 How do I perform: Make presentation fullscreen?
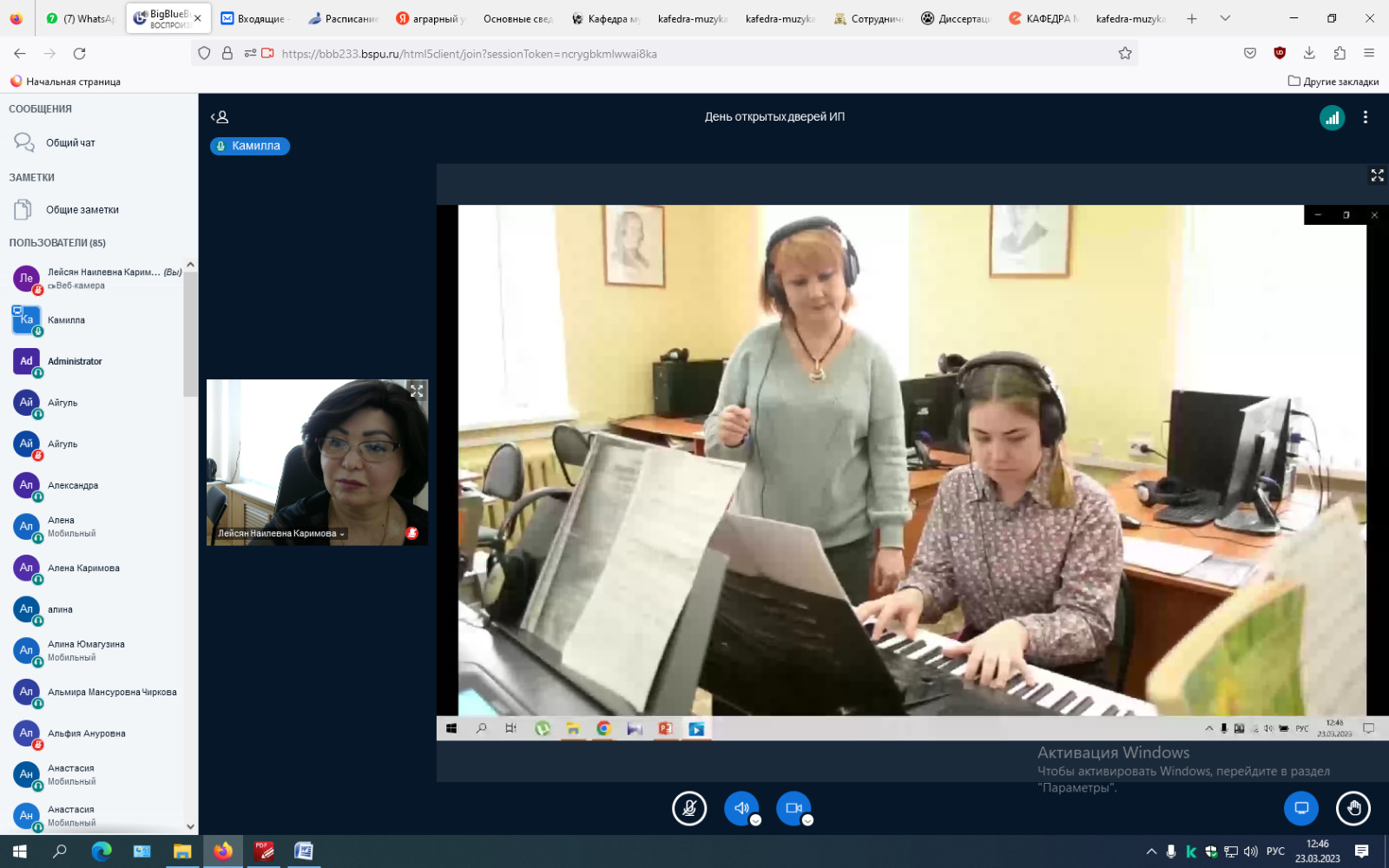(1377, 175)
